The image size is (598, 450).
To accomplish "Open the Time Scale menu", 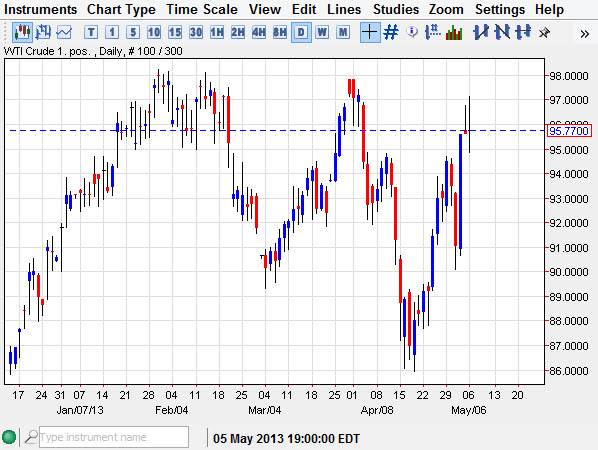I will pos(202,9).
